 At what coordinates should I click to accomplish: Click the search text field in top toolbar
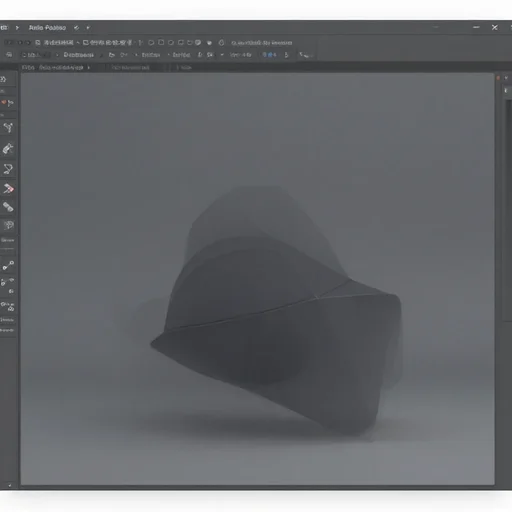click(262, 43)
